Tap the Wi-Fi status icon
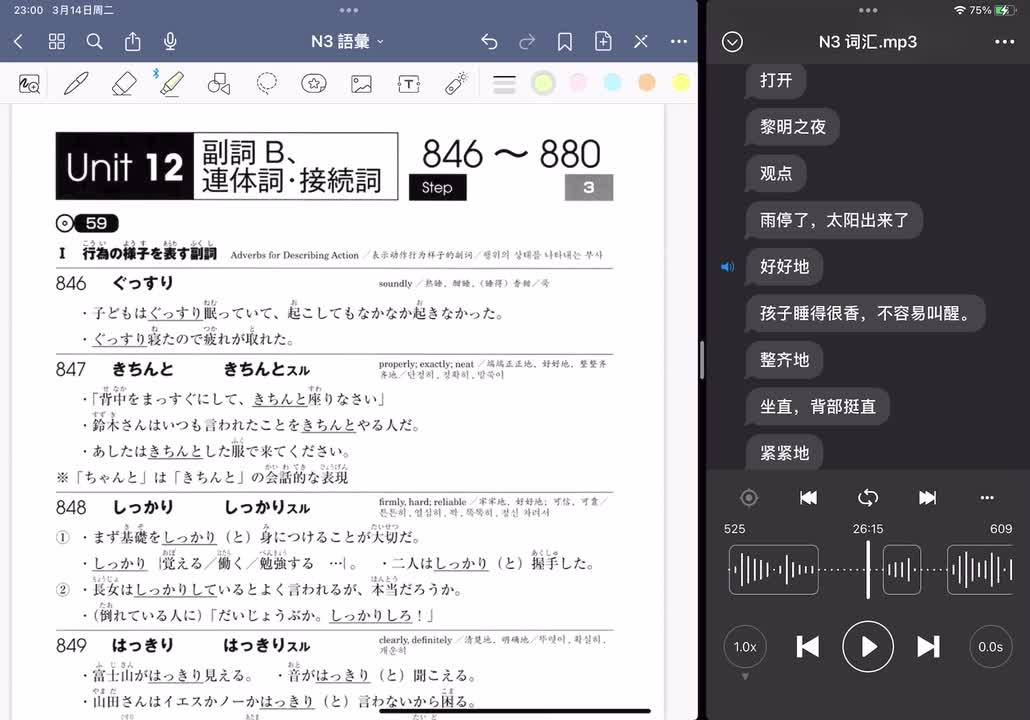This screenshot has height=720, width=1030. tap(959, 11)
